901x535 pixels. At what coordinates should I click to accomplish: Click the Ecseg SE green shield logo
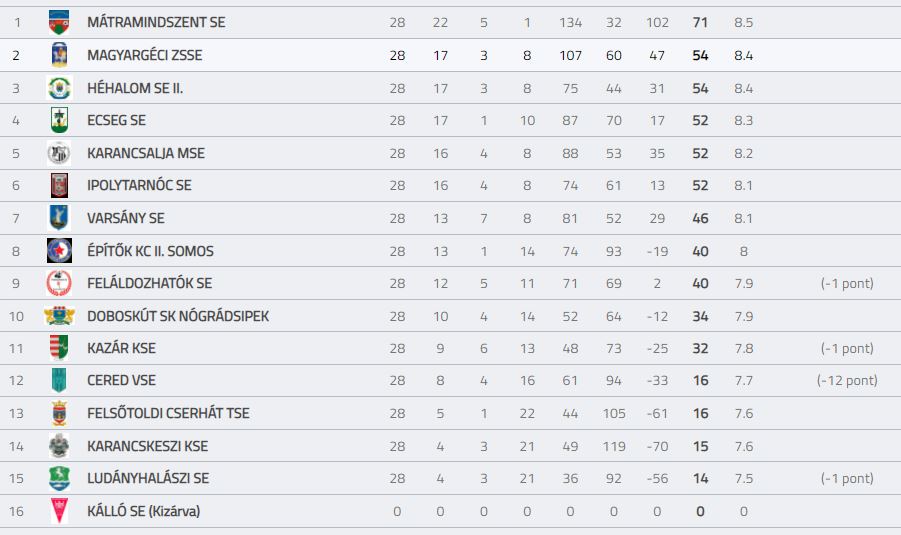click(x=59, y=120)
